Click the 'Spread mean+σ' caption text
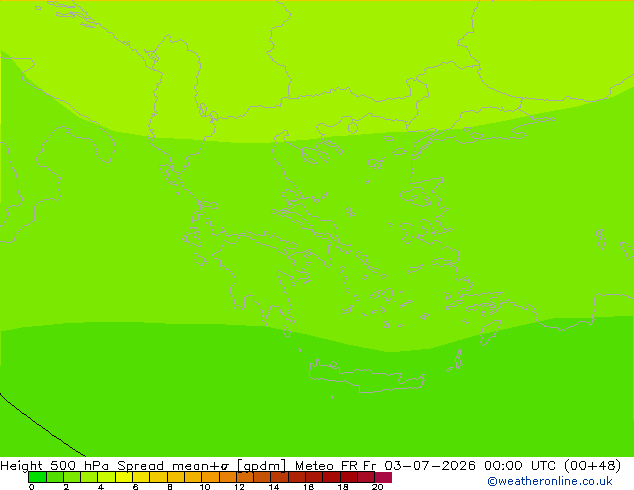Screen dimensions: 634x490 click(x=173, y=466)
